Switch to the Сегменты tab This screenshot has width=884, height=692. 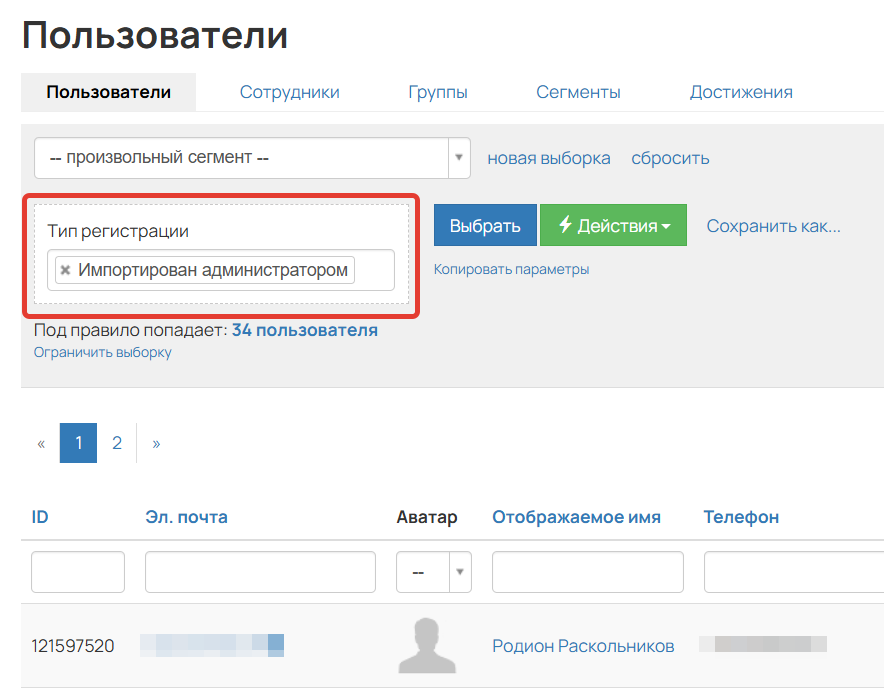tap(578, 91)
